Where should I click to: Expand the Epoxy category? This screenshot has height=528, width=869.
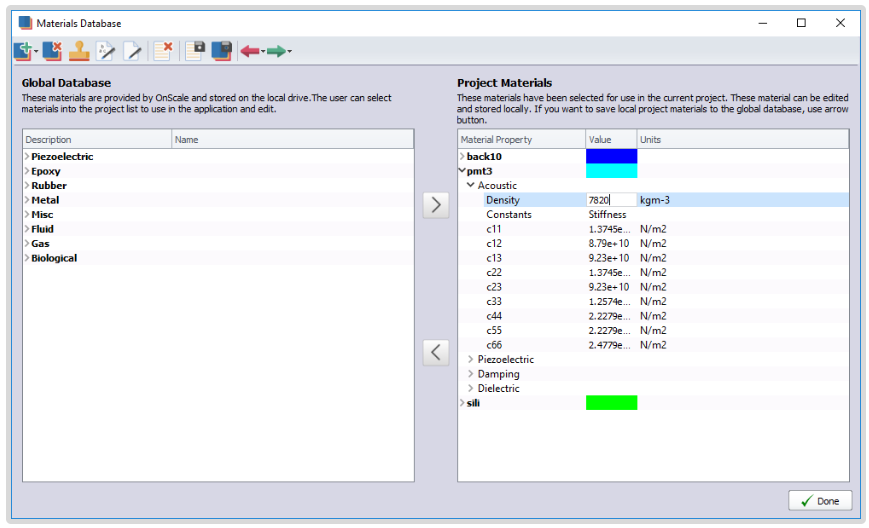(27, 171)
